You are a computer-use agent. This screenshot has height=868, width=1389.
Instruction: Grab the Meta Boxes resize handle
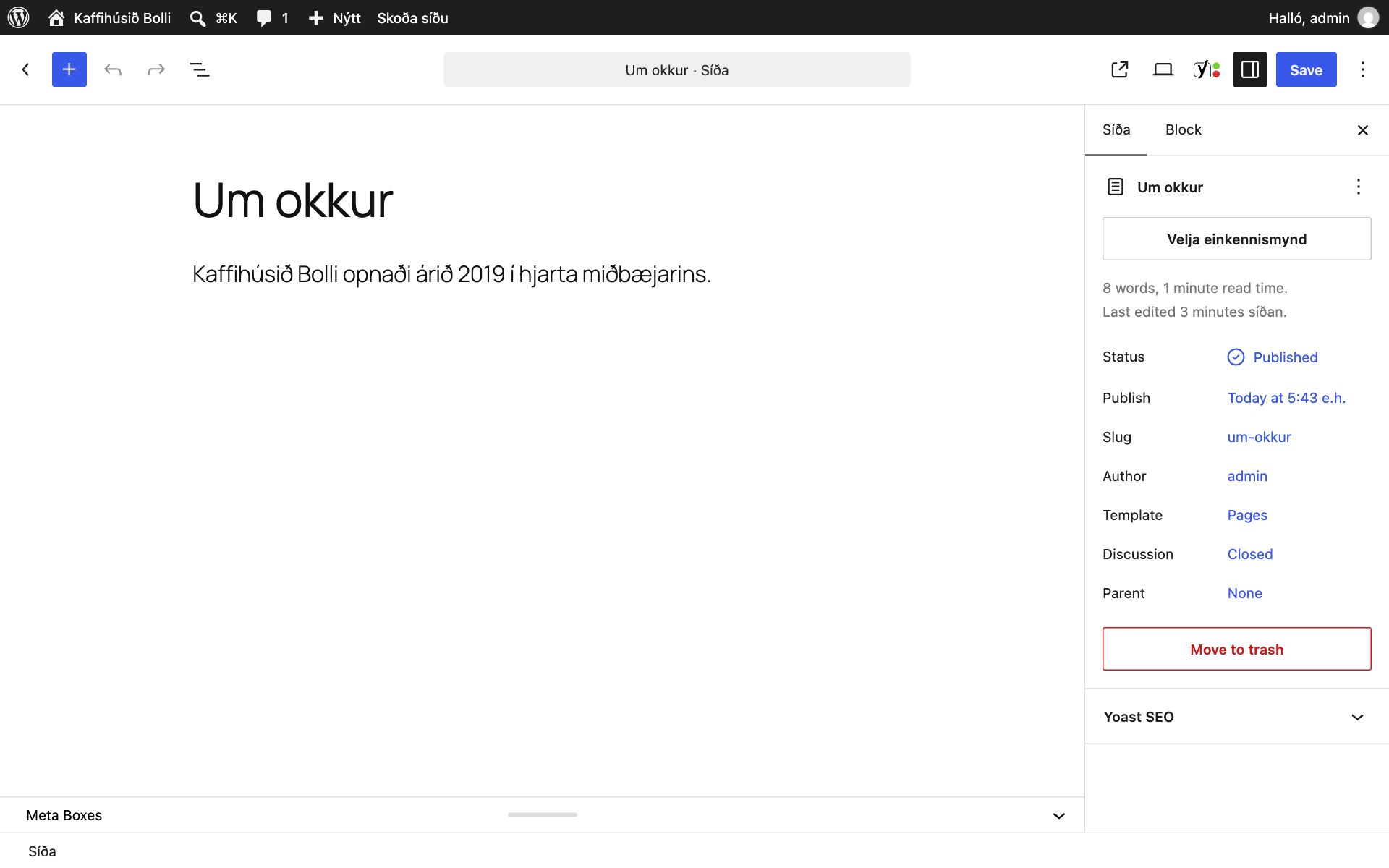pos(543,814)
